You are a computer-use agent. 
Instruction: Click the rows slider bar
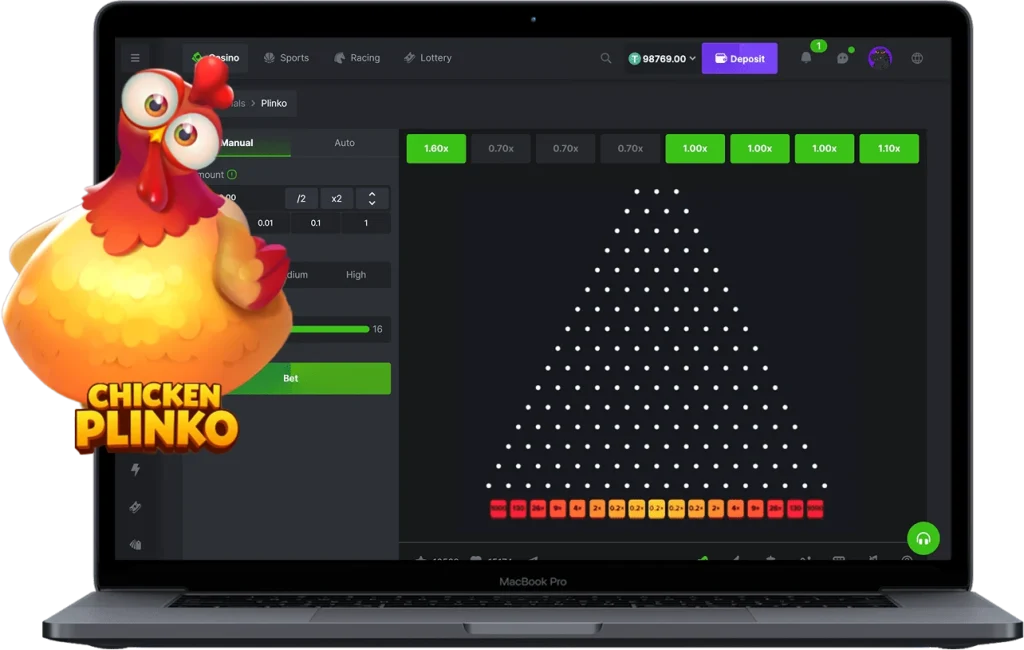click(x=330, y=329)
